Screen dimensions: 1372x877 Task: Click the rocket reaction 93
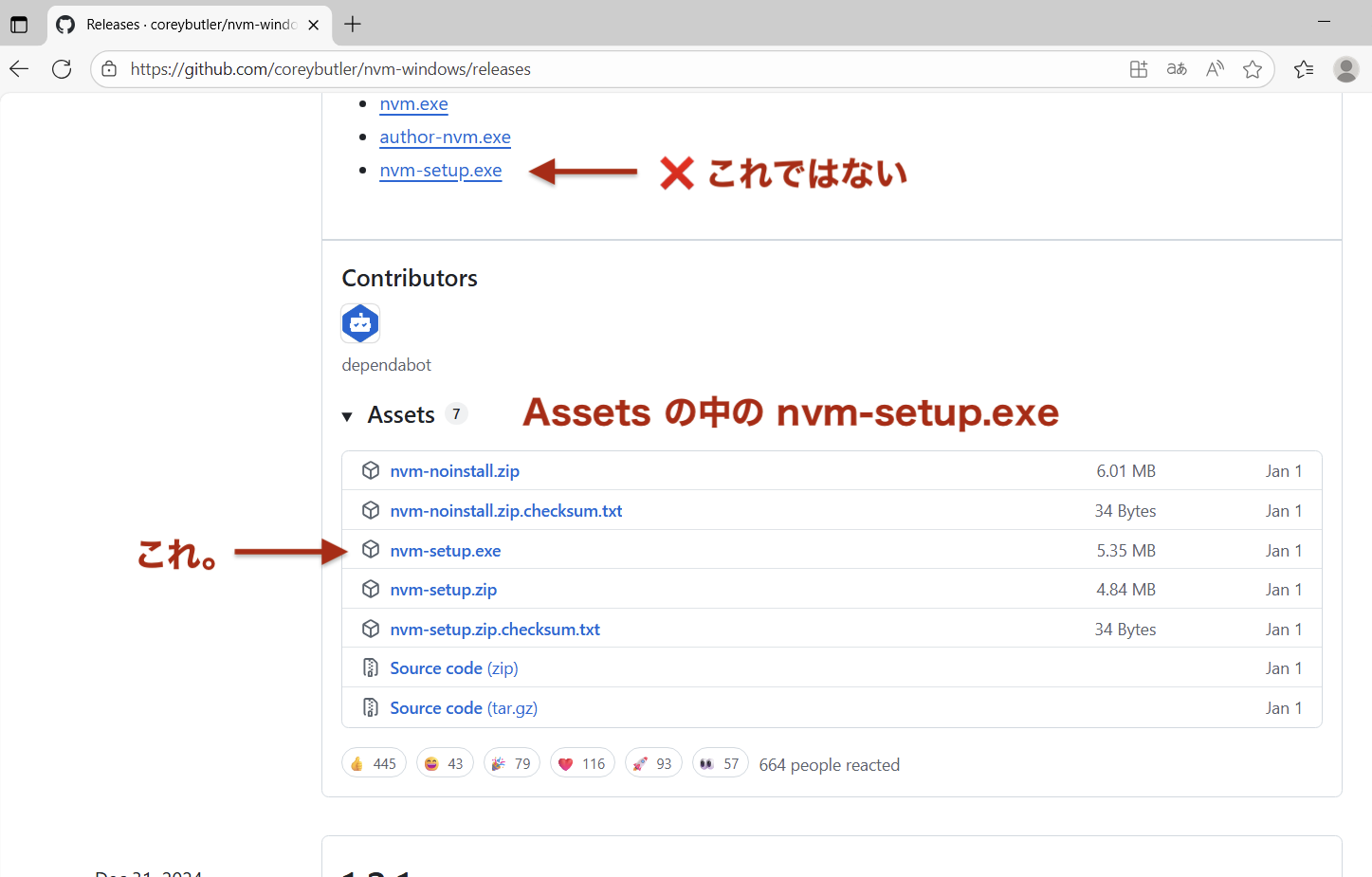(x=653, y=763)
